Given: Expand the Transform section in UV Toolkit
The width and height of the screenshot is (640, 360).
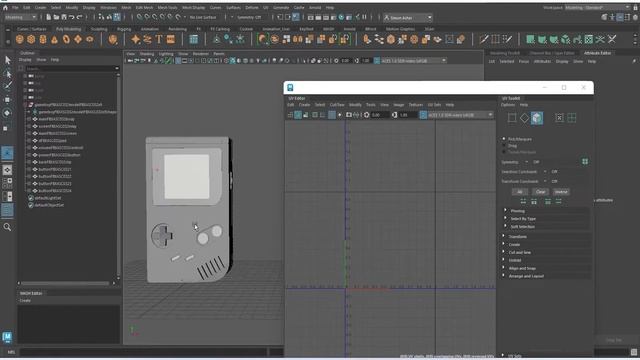Looking at the screenshot, I should pos(517,237).
